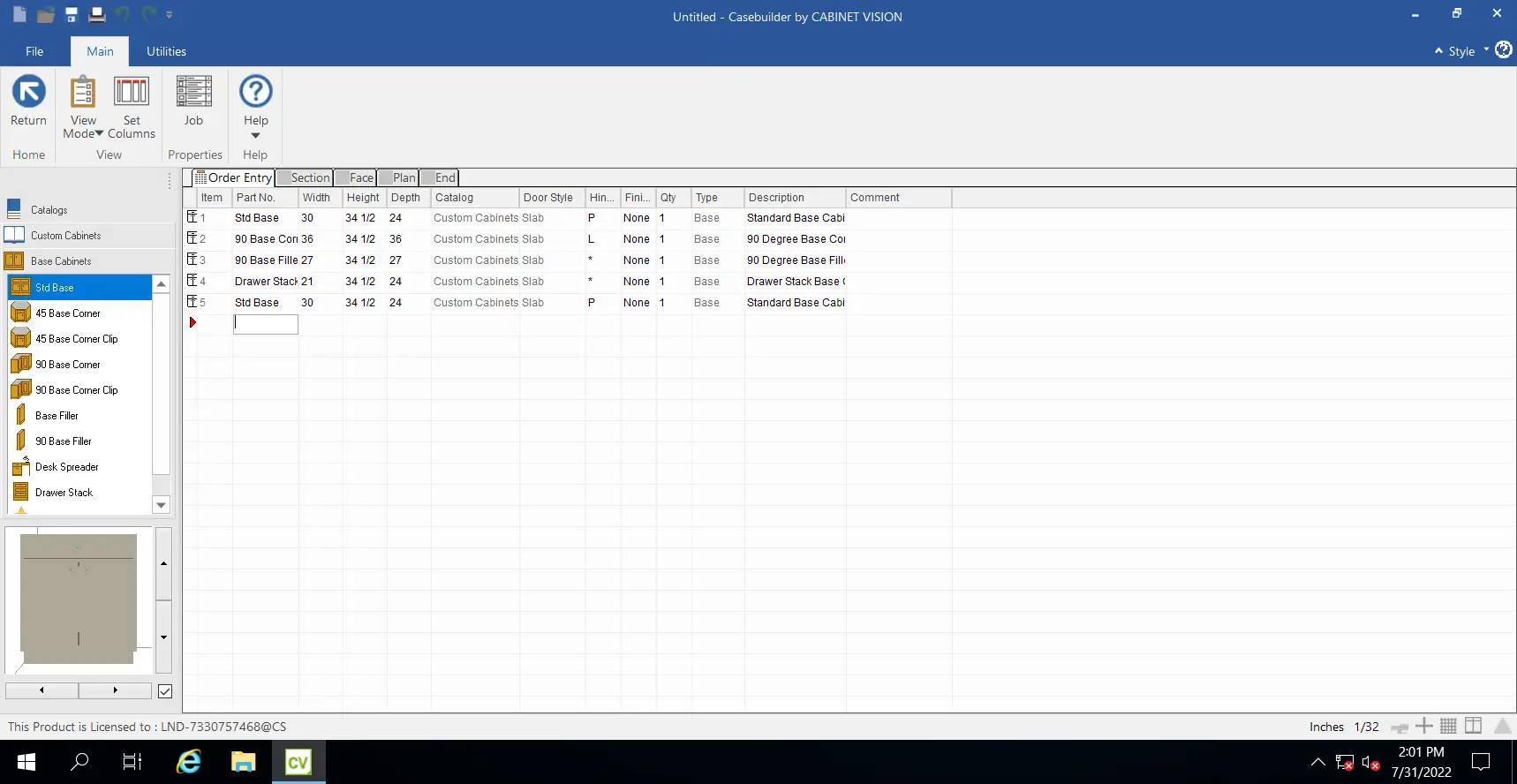Open Catalogs in the side panel

point(88,210)
